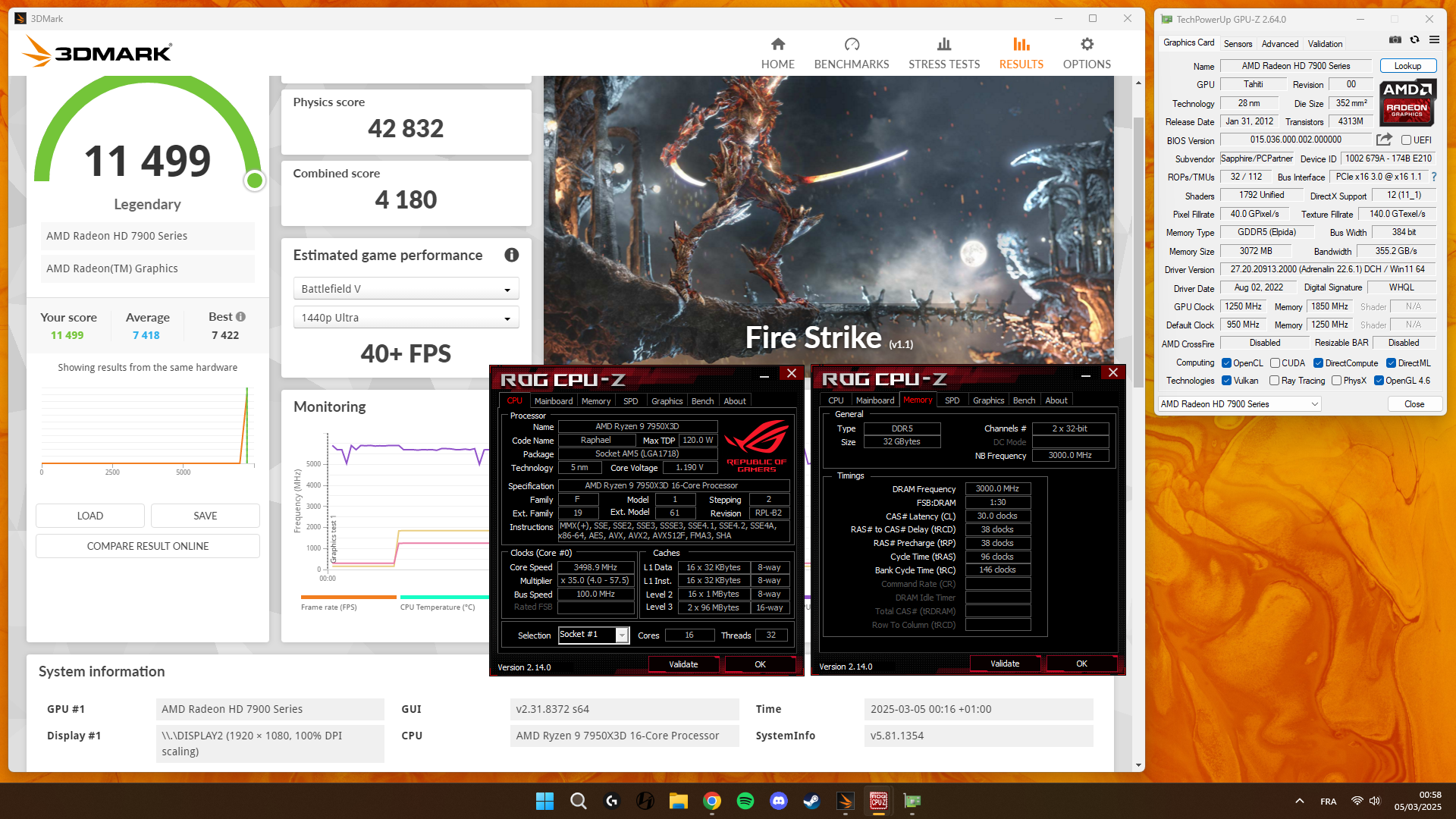
Task: Click the BIOS export share icon in GPU-Z
Action: [x=1384, y=140]
